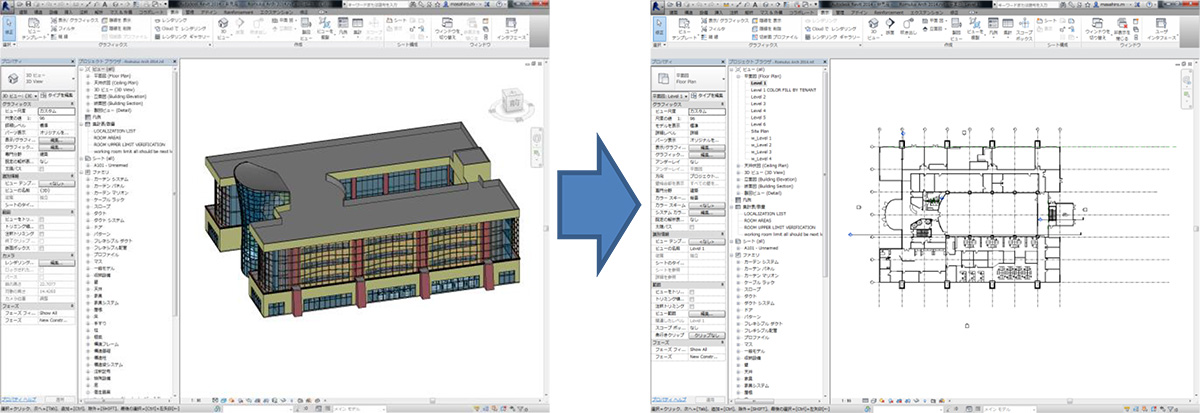
Task: Click Cut Profile in the right Revit window
Action: 775,37
